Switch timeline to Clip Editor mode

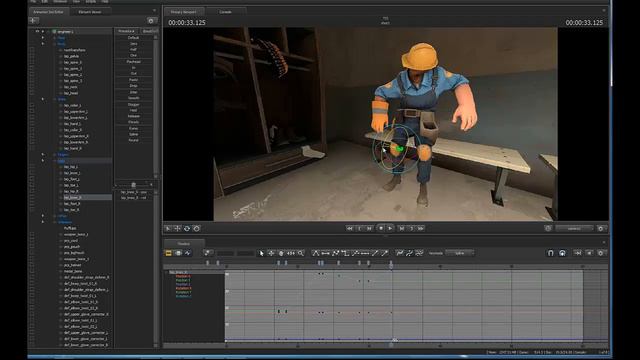pos(168,253)
